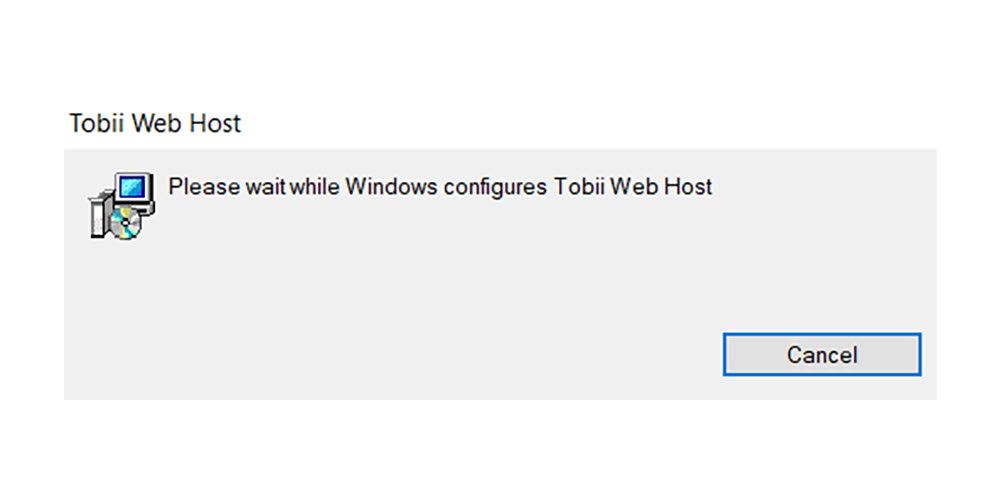This screenshot has width=1000, height=500.
Task: Stop the Tobii Web Host setup with Cancel
Action: [x=821, y=354]
